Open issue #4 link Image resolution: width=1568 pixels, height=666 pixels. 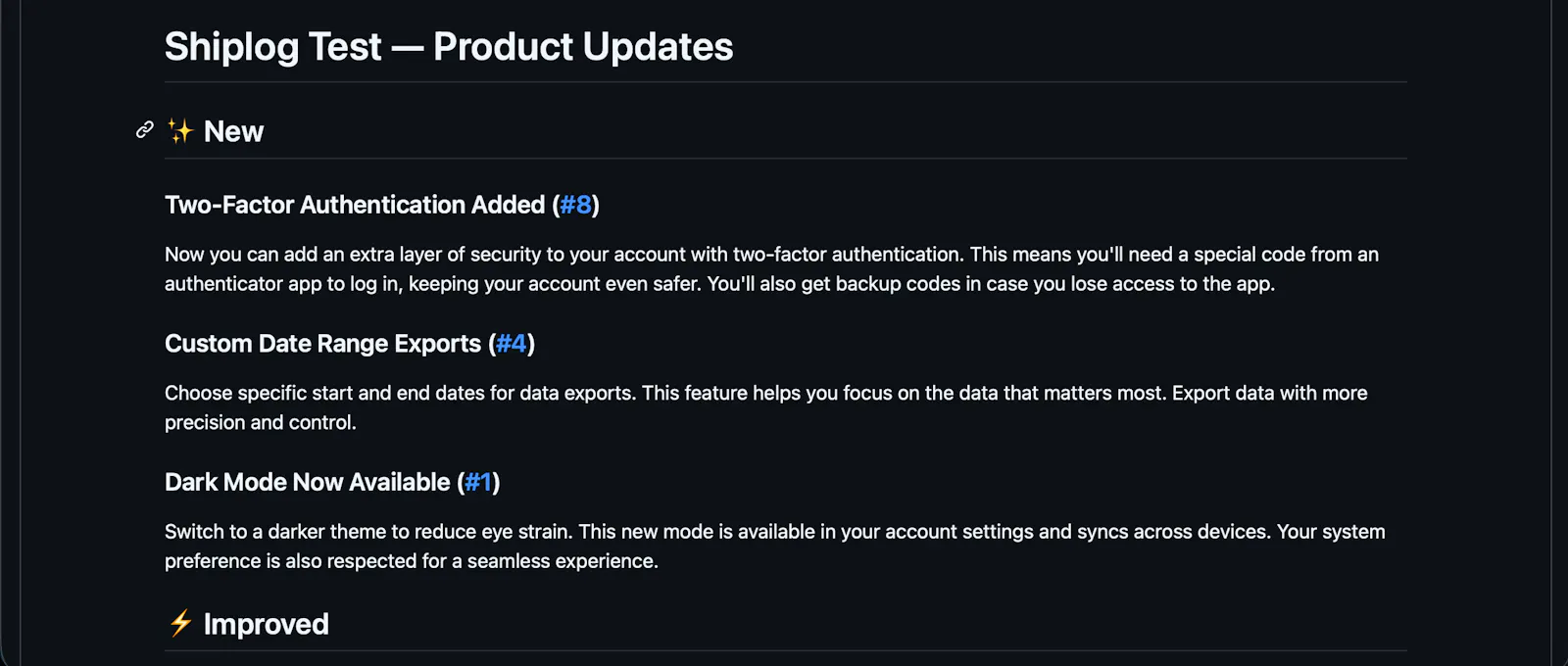(512, 344)
